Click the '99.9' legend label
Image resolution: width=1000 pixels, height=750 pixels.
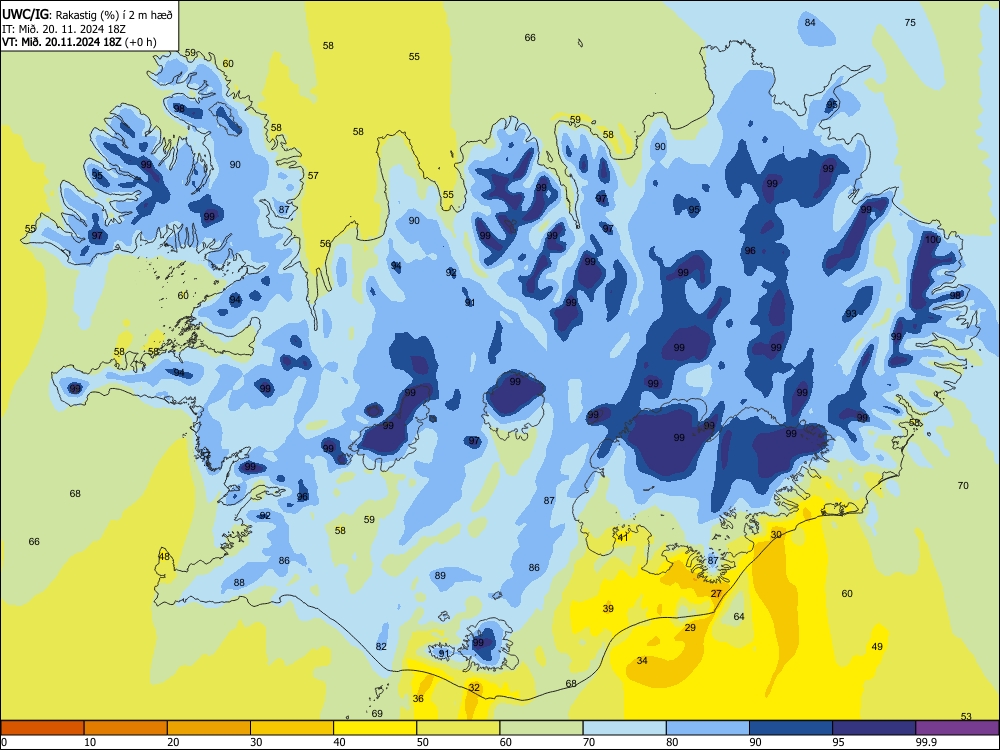[x=926, y=742]
